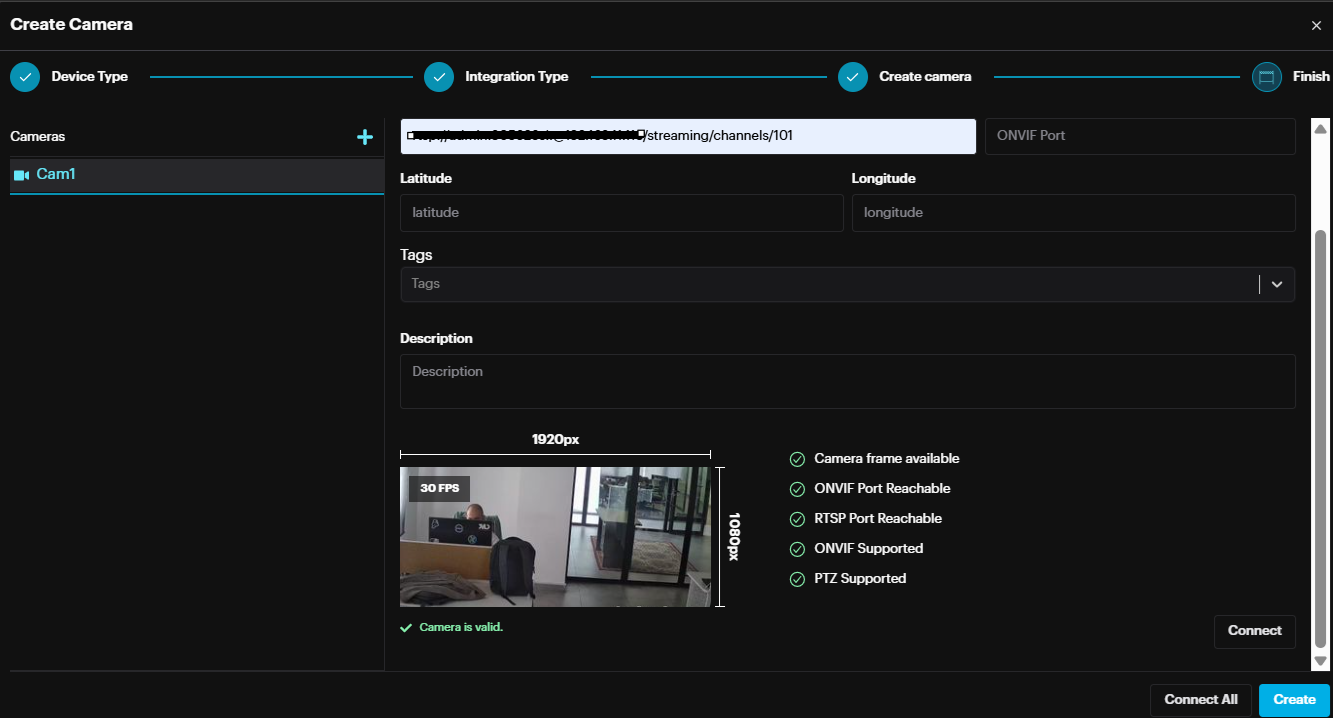Image resolution: width=1333 pixels, height=718 pixels.
Task: Close the Create Camera dialog
Action: 1316,25
